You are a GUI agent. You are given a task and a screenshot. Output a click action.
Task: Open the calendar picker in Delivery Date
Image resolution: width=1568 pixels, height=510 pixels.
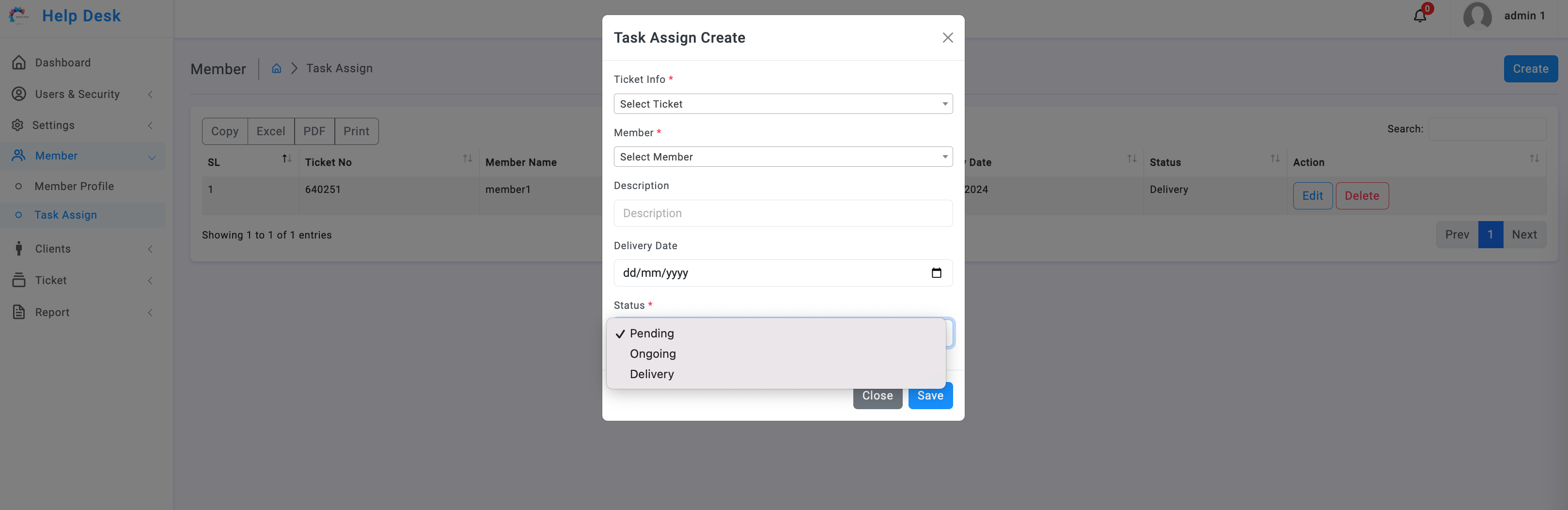(936, 273)
